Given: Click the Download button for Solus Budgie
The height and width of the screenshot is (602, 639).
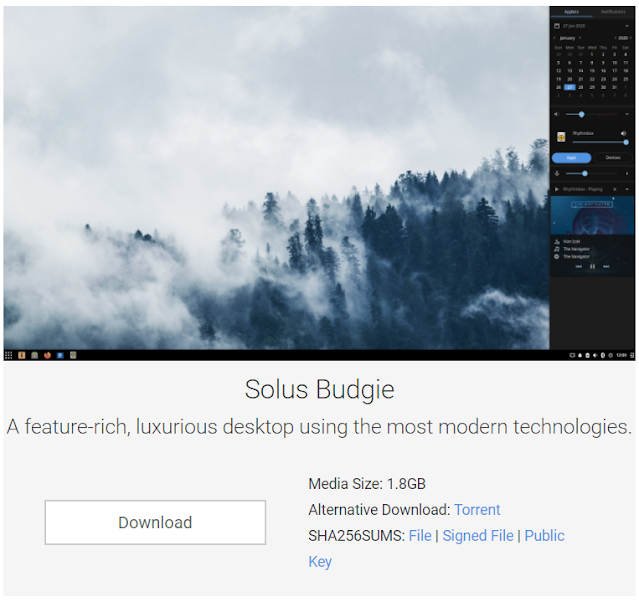Looking at the screenshot, I should click(155, 523).
